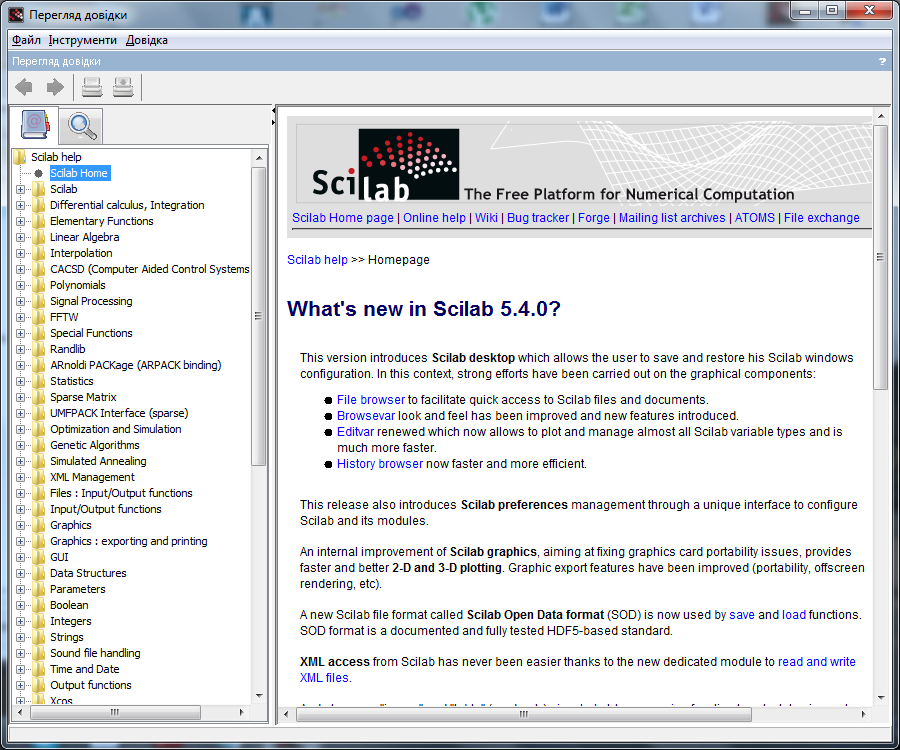The image size is (900, 750).
Task: Click the Polynomials folder icon
Action: pyautogui.click(x=39, y=285)
